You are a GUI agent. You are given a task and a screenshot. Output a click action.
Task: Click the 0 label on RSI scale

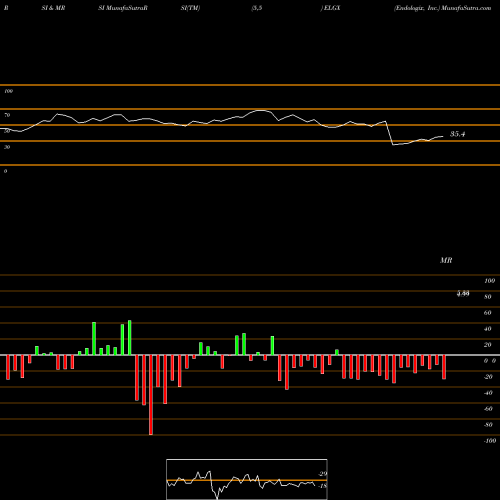(x=5, y=171)
